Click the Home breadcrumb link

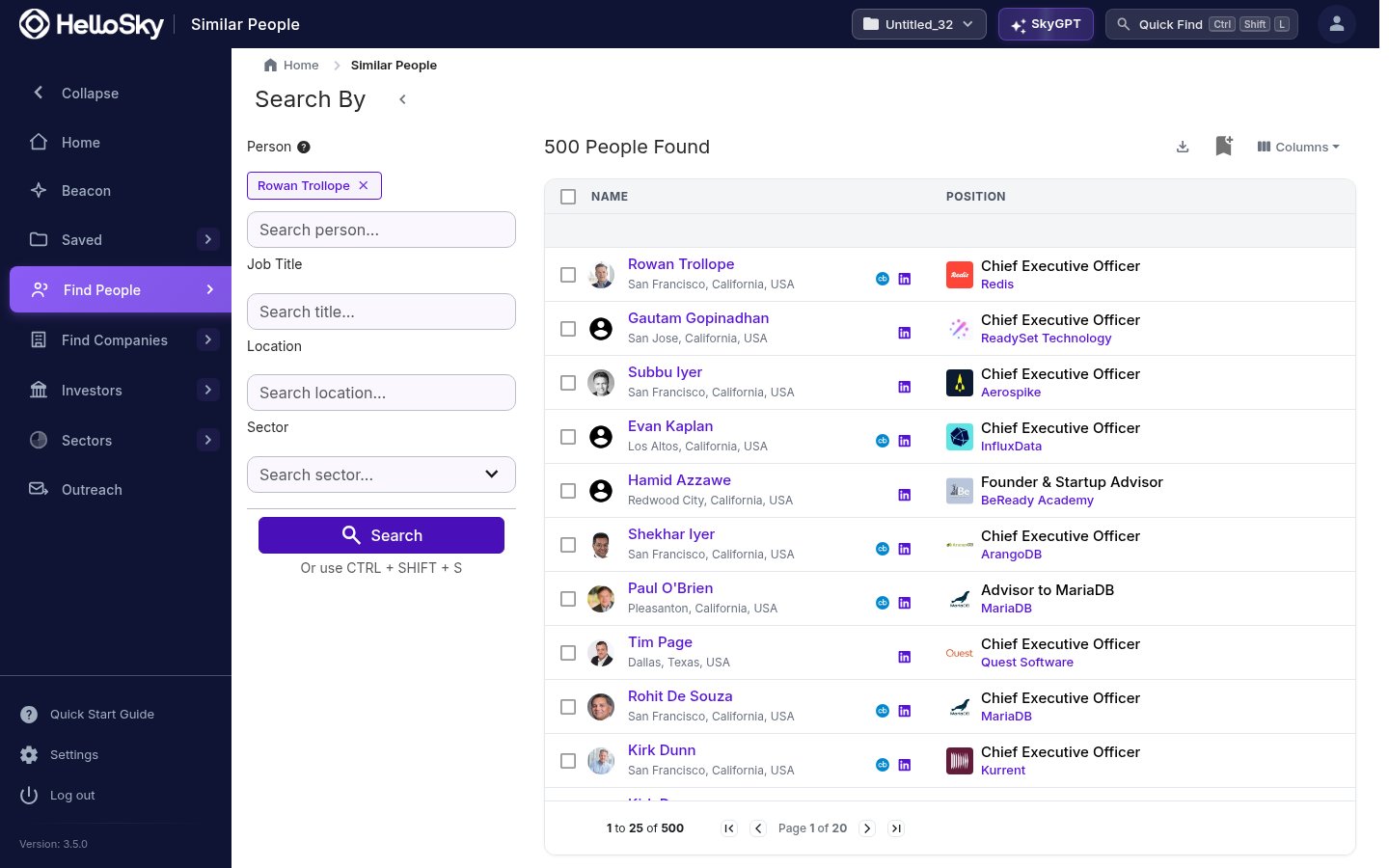[x=291, y=66]
